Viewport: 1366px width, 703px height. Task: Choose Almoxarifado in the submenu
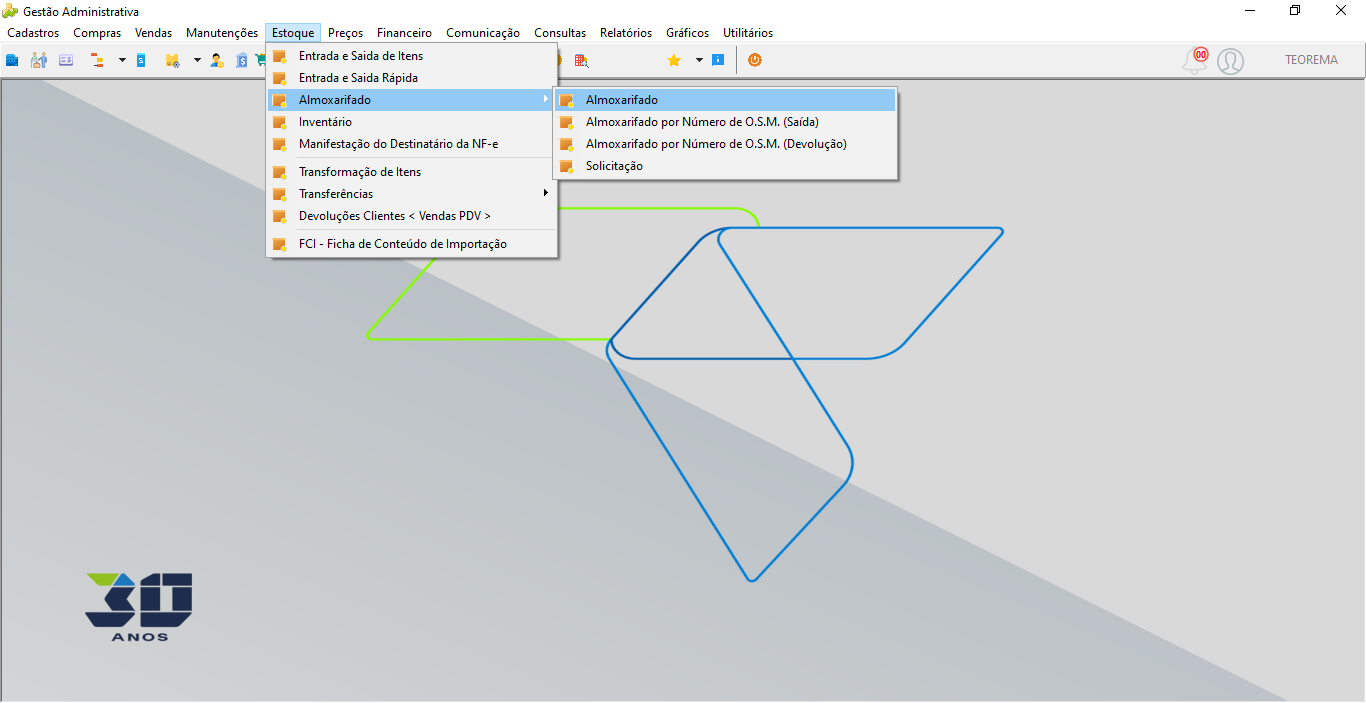(x=725, y=100)
